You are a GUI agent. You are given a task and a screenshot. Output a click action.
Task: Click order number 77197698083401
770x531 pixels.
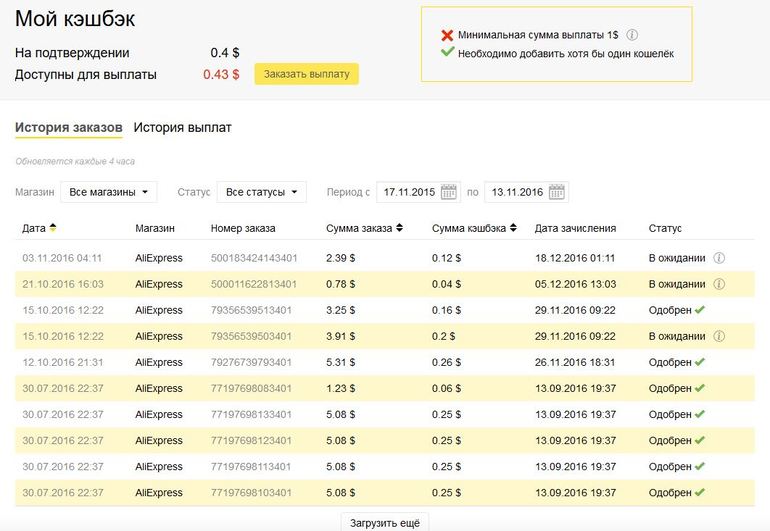click(251, 388)
